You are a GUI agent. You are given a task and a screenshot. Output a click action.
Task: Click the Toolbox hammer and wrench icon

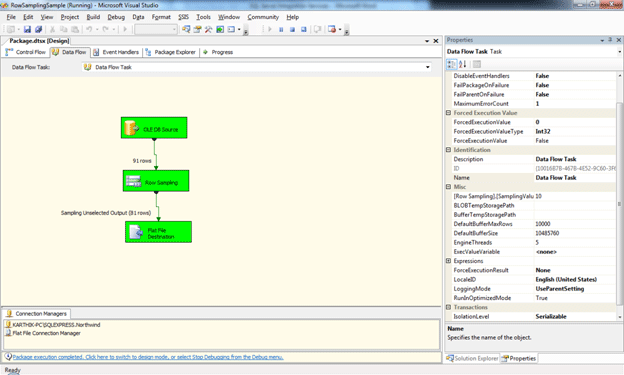(208, 29)
